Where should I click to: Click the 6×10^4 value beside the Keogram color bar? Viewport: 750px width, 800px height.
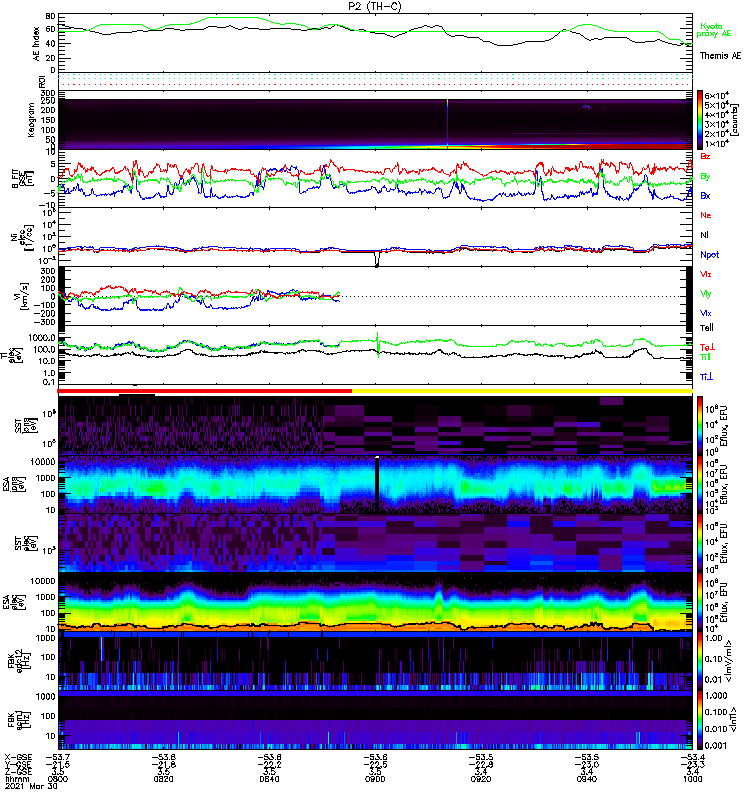click(x=716, y=96)
